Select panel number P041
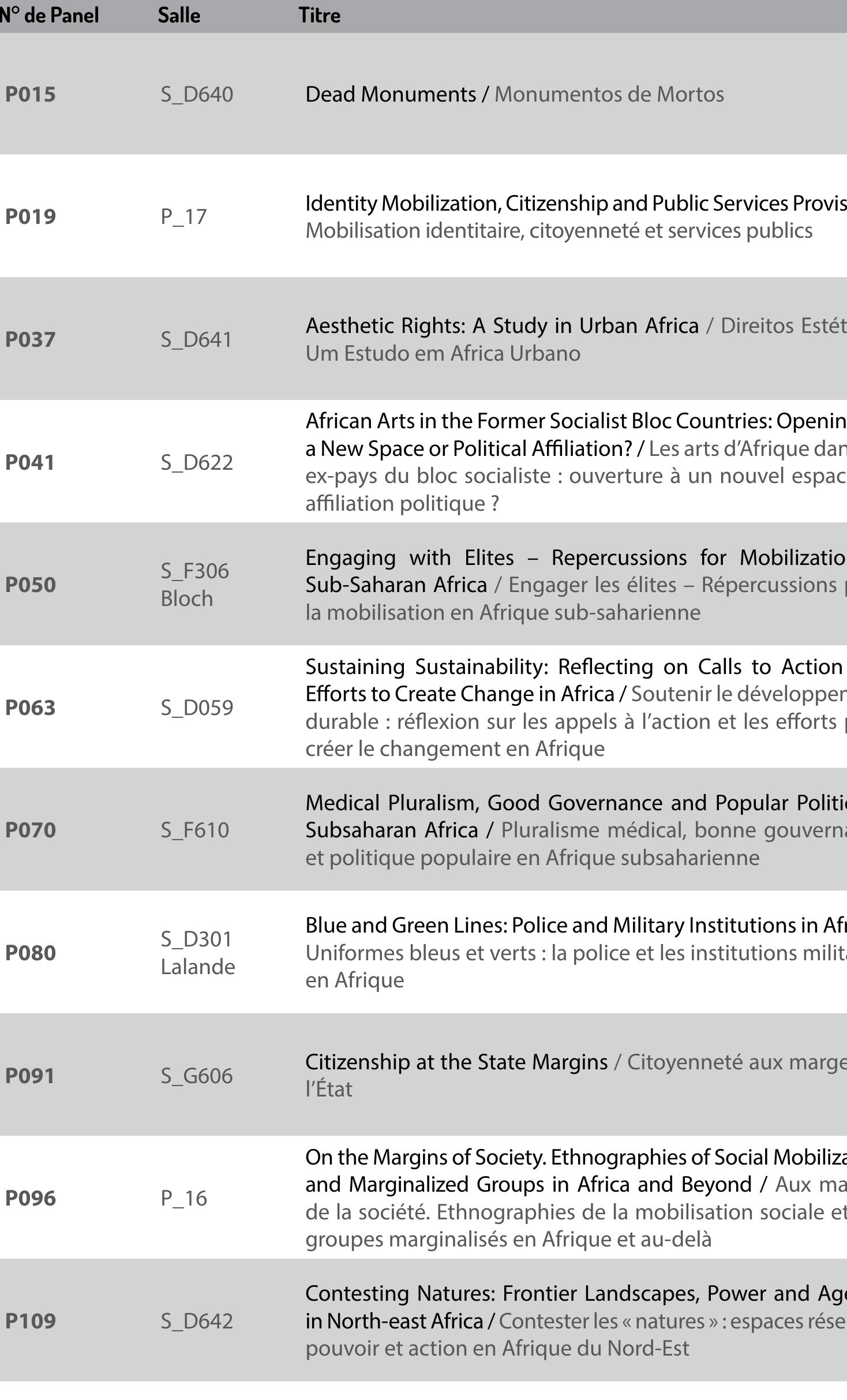Viewport: 847px width, 1400px height. point(30,462)
